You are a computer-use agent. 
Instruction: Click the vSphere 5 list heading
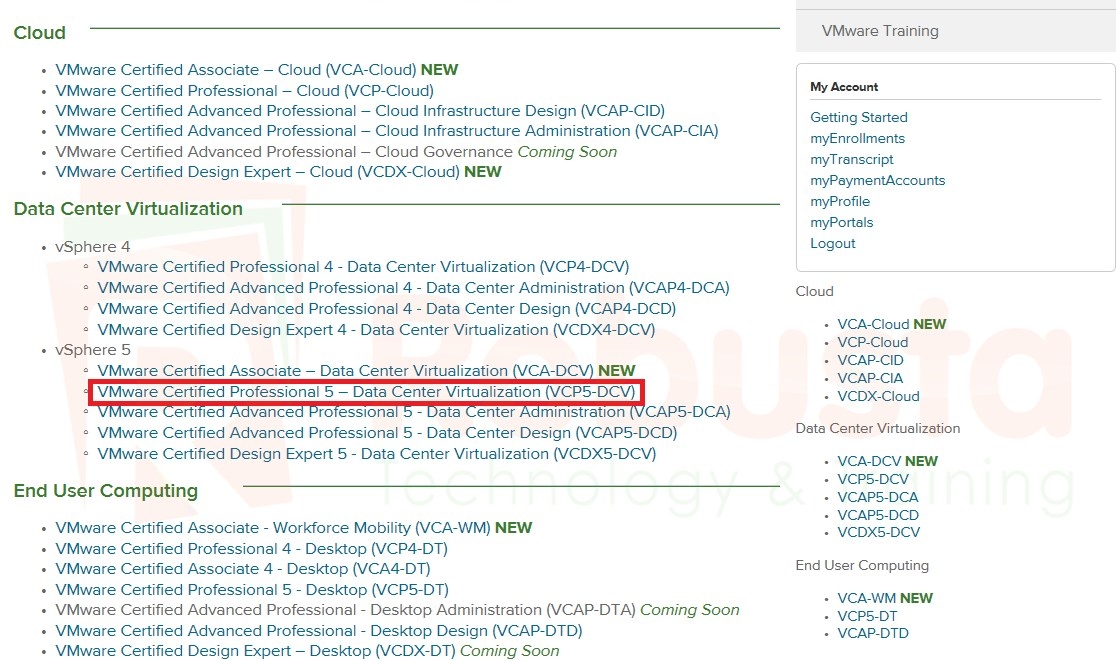pos(93,350)
